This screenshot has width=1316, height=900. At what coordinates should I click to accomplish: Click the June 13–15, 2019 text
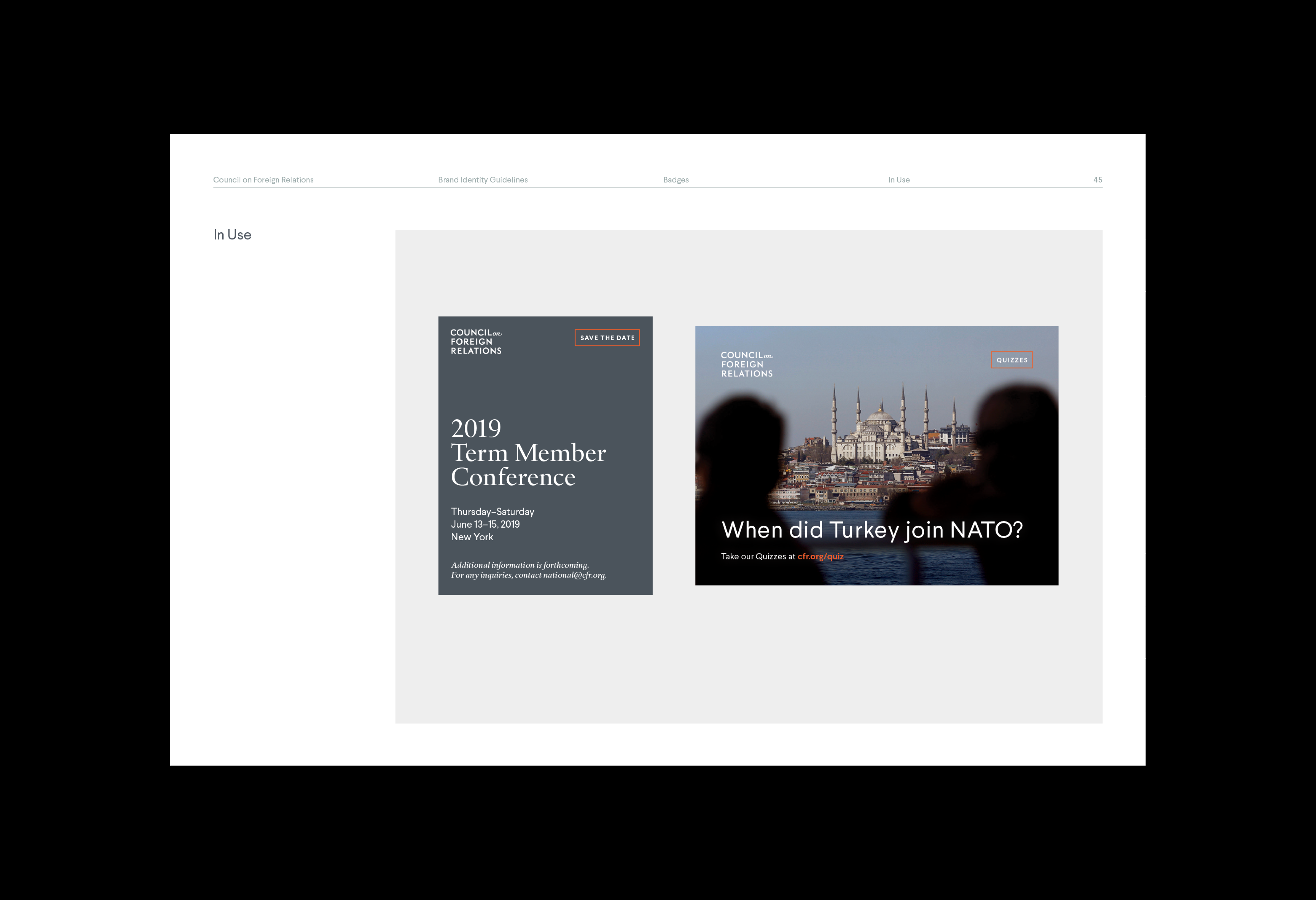pyautogui.click(x=485, y=524)
